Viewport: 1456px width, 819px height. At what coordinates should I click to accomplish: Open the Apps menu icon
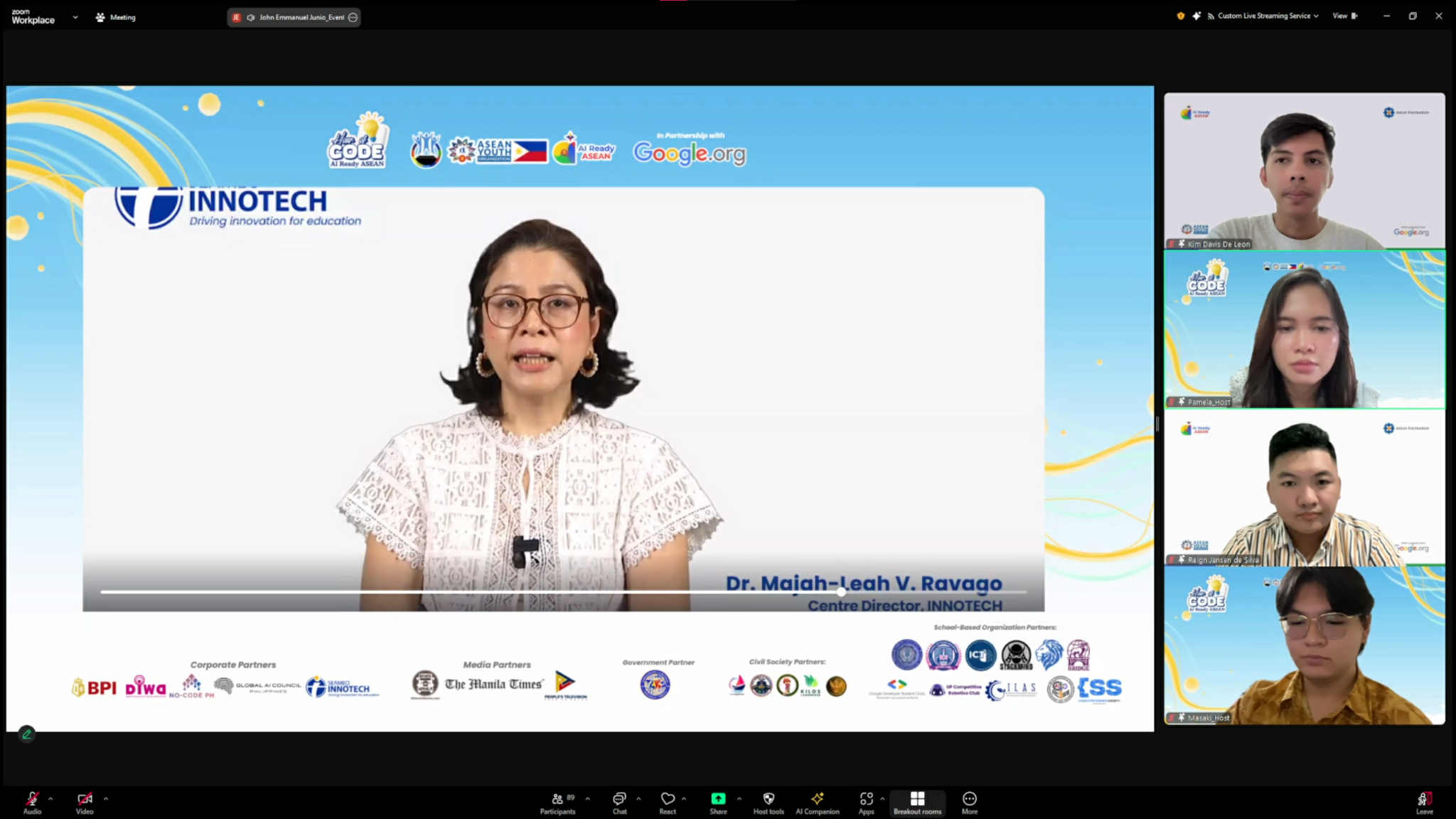point(866,802)
